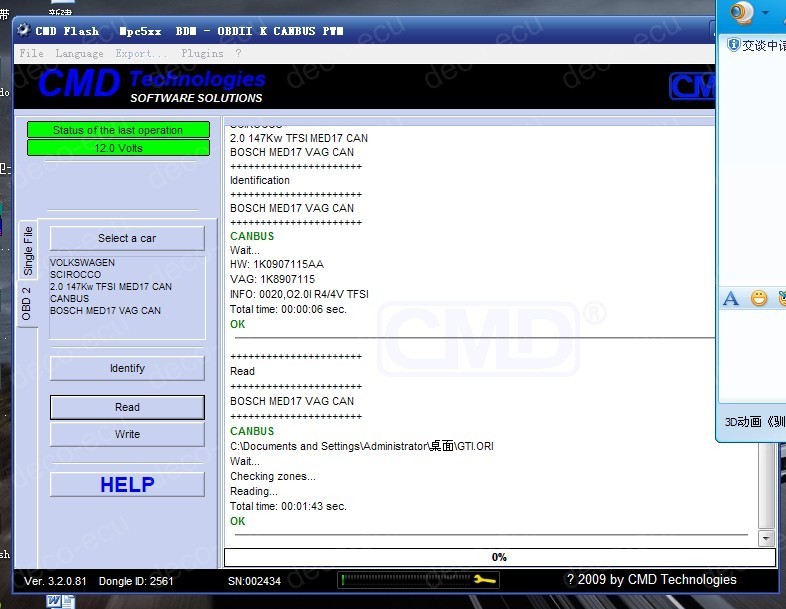
Task: Click the shield icon in chat window
Action: click(x=733, y=45)
